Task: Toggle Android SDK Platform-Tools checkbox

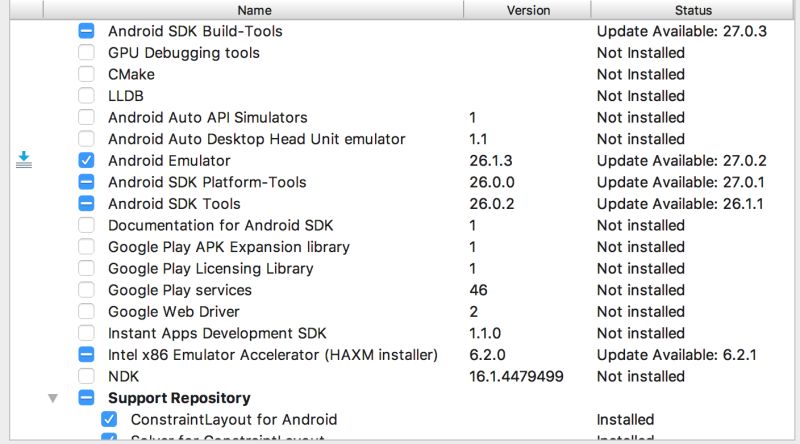Action: [86, 182]
